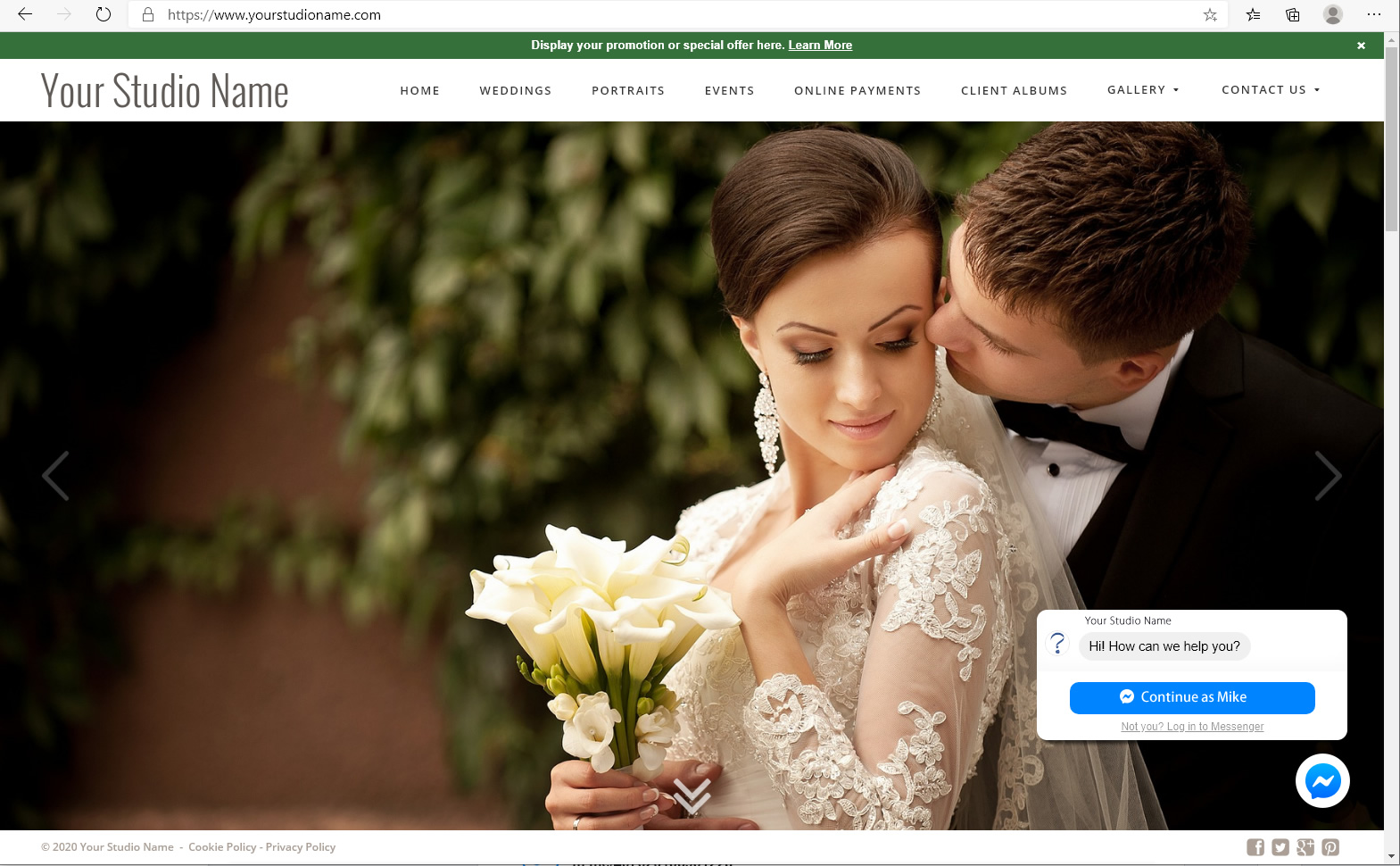This screenshot has height=866, width=1400.
Task: Reload the current page
Action: click(104, 14)
